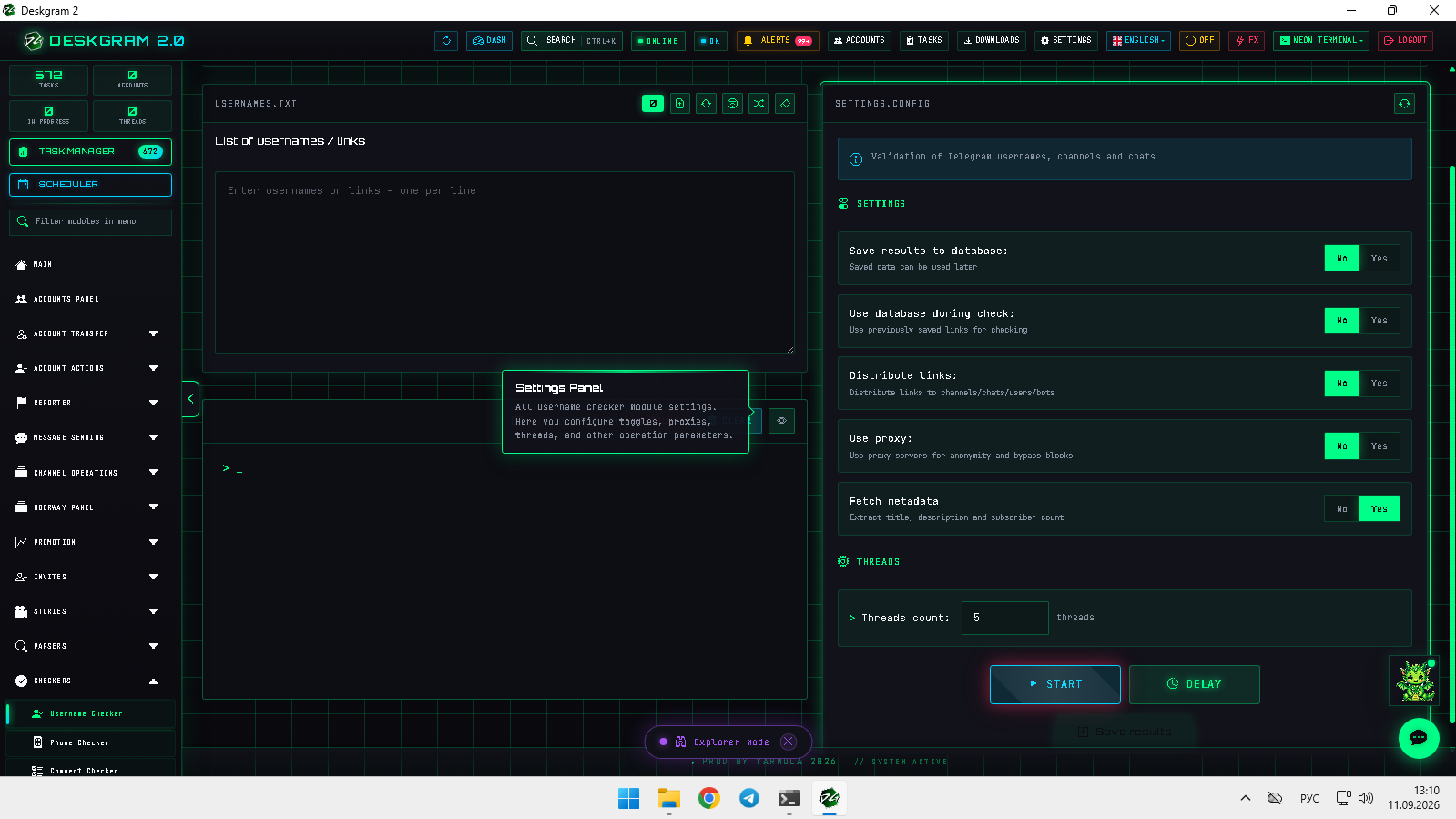Open Telegram from the Windows taskbar
This screenshot has height=819, width=1456.
pyautogui.click(x=749, y=798)
